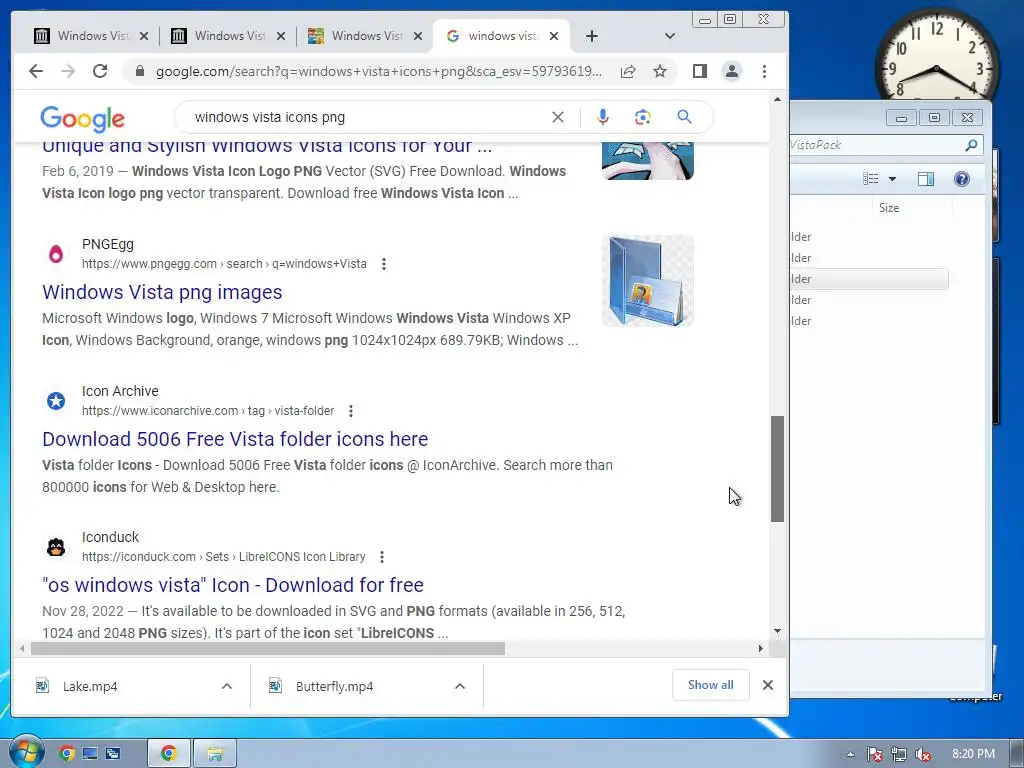Open taskbar clock 8:20 PM
Image resolution: width=1024 pixels, height=768 pixels.
tap(973, 754)
